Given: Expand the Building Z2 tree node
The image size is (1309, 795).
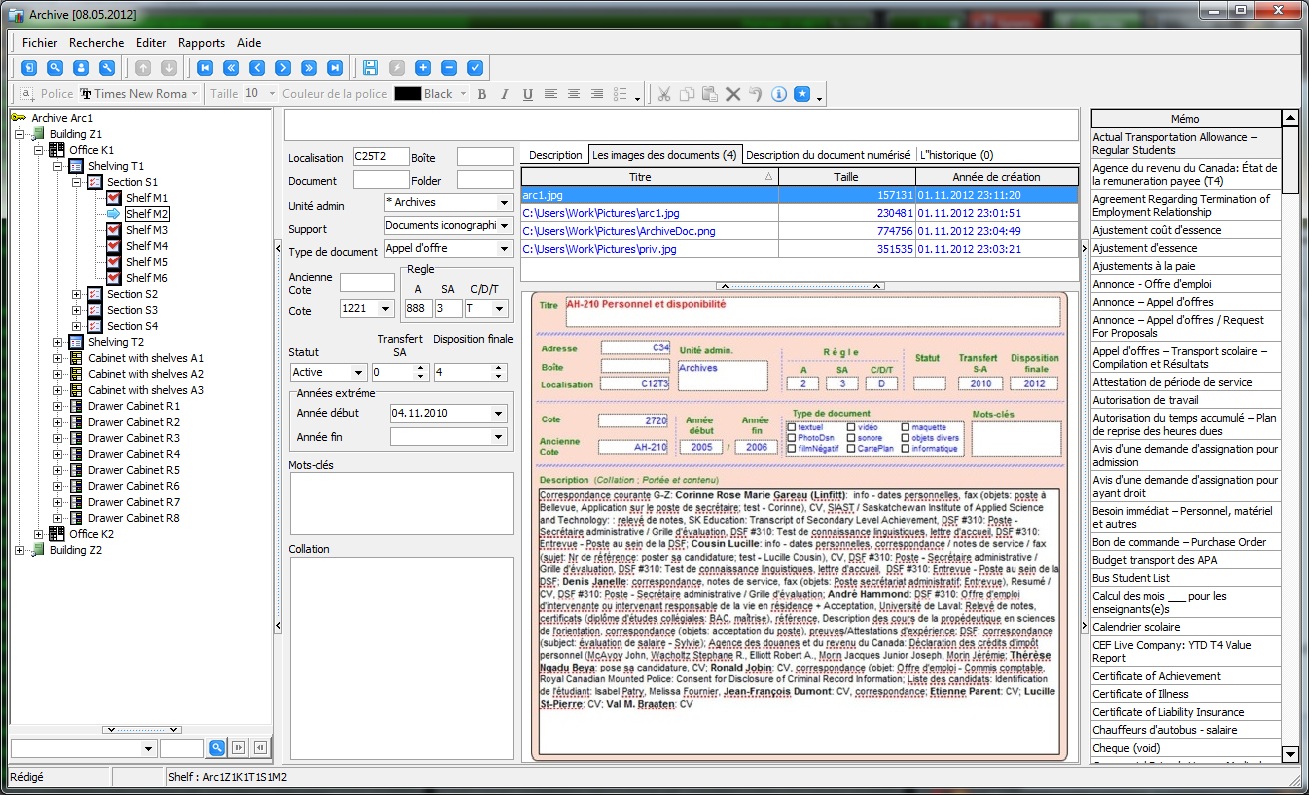Looking at the screenshot, I should tap(20, 550).
